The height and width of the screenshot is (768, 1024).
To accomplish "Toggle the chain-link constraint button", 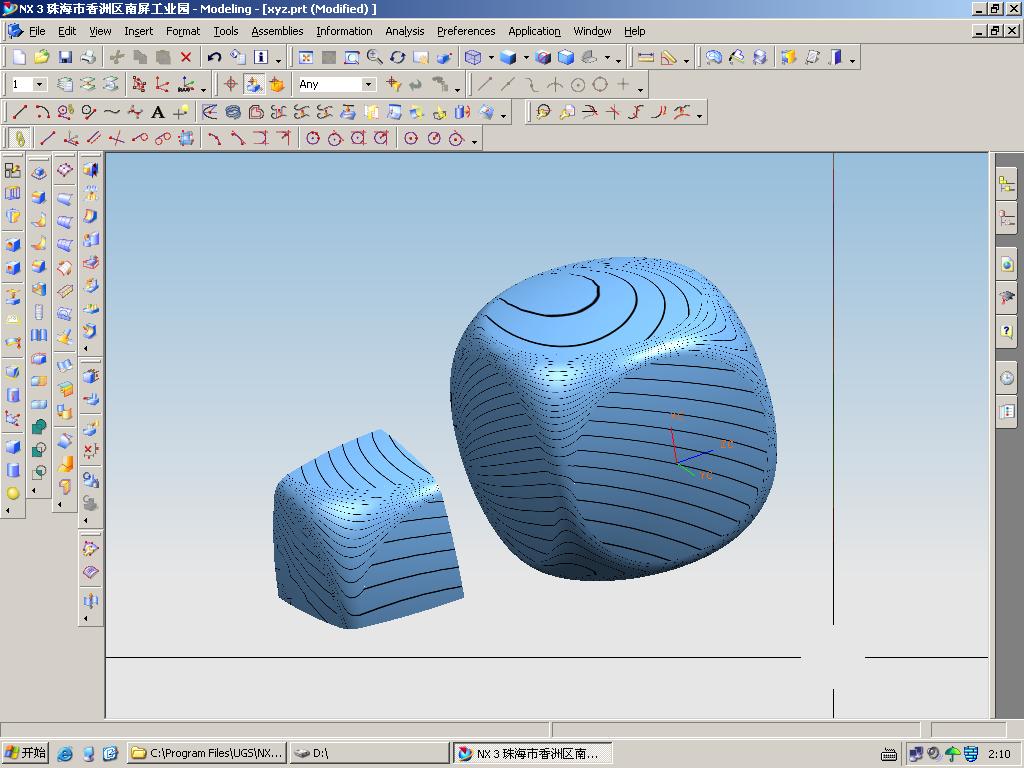I will (x=18, y=138).
